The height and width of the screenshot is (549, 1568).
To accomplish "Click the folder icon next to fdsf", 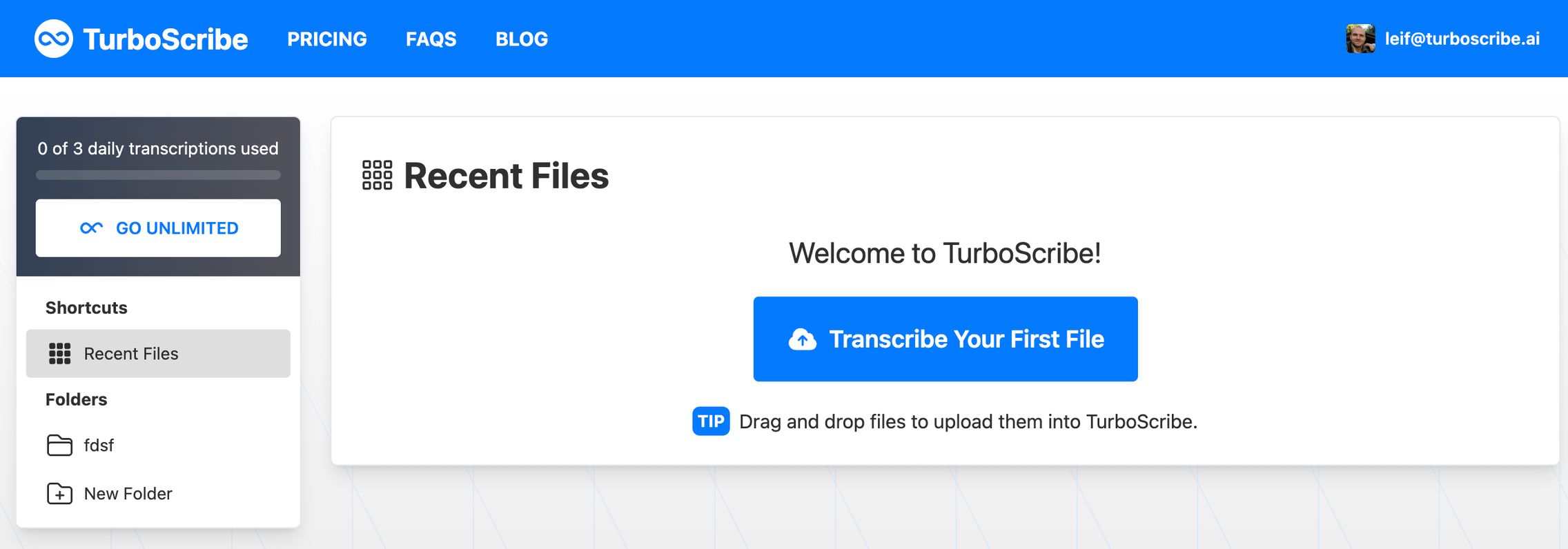I will pyautogui.click(x=59, y=446).
